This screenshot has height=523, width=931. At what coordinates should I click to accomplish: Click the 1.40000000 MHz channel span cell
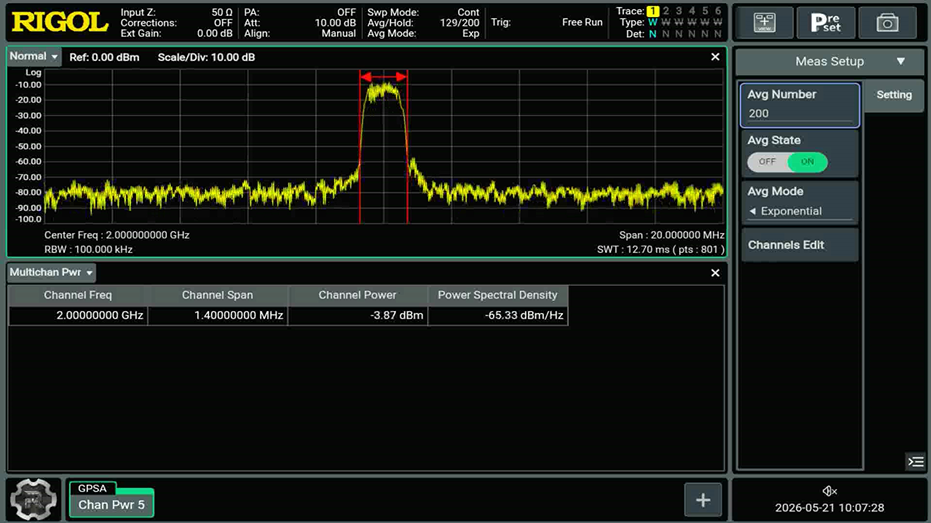coord(217,315)
